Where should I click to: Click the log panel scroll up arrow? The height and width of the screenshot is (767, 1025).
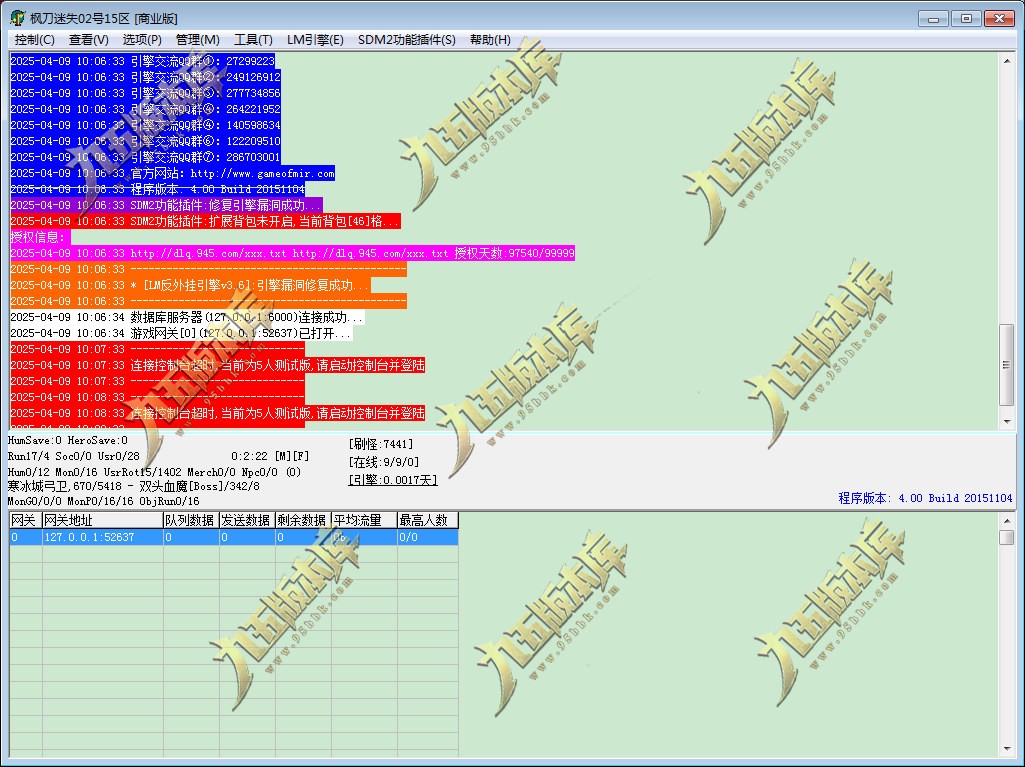point(1007,61)
